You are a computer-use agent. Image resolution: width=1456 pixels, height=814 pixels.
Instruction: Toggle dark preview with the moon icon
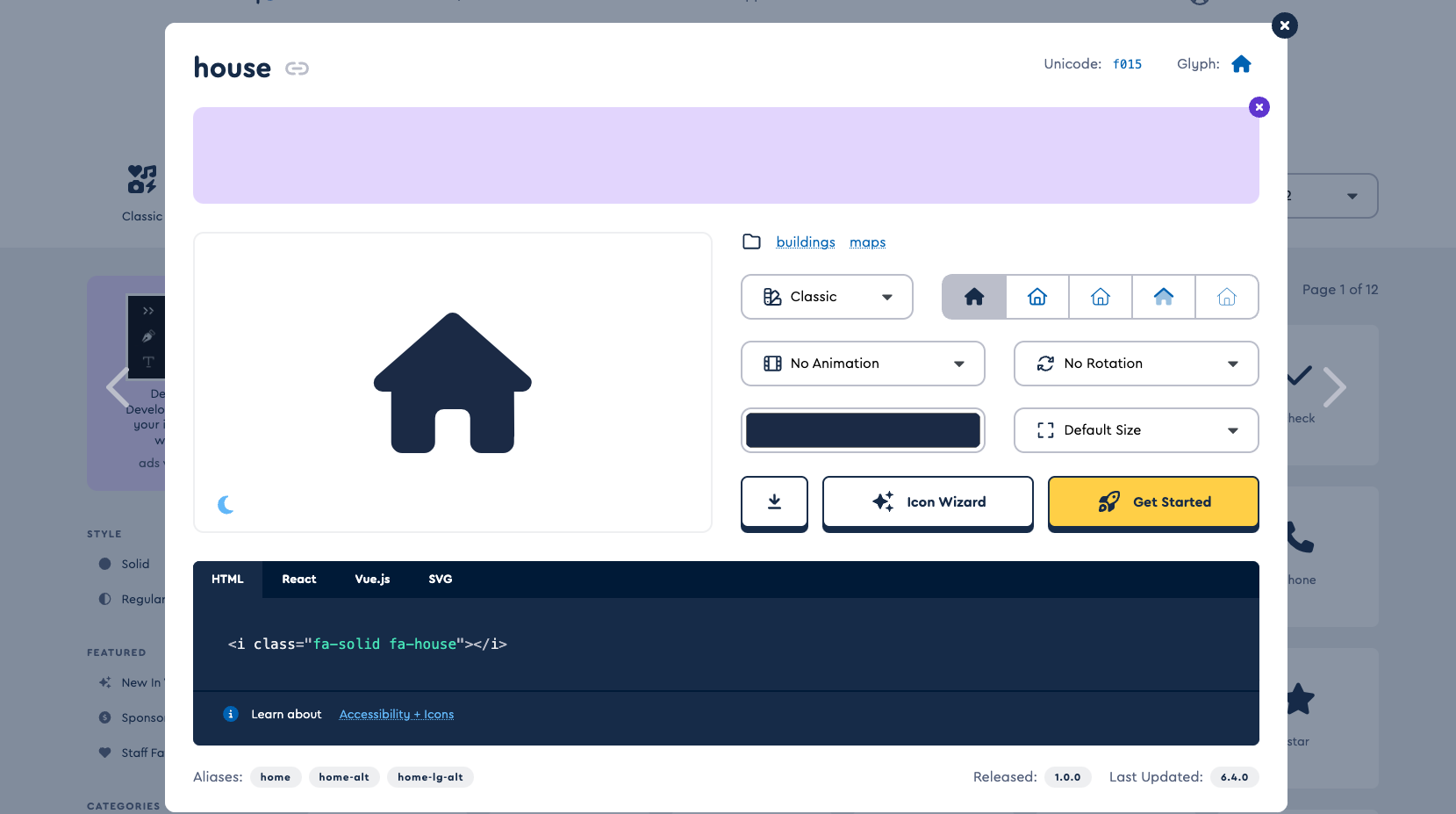coord(226,505)
